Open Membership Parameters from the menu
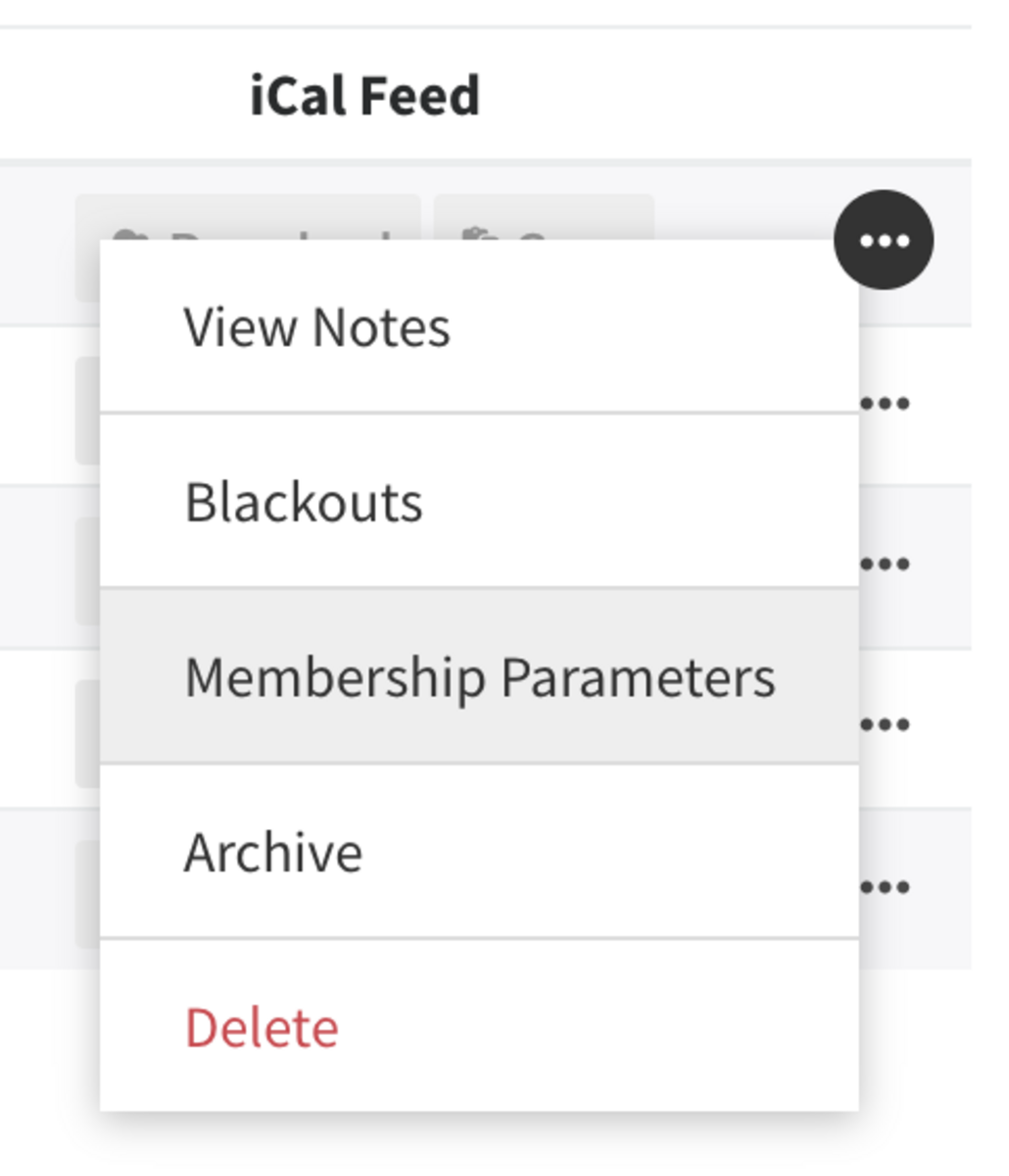 [x=479, y=677]
